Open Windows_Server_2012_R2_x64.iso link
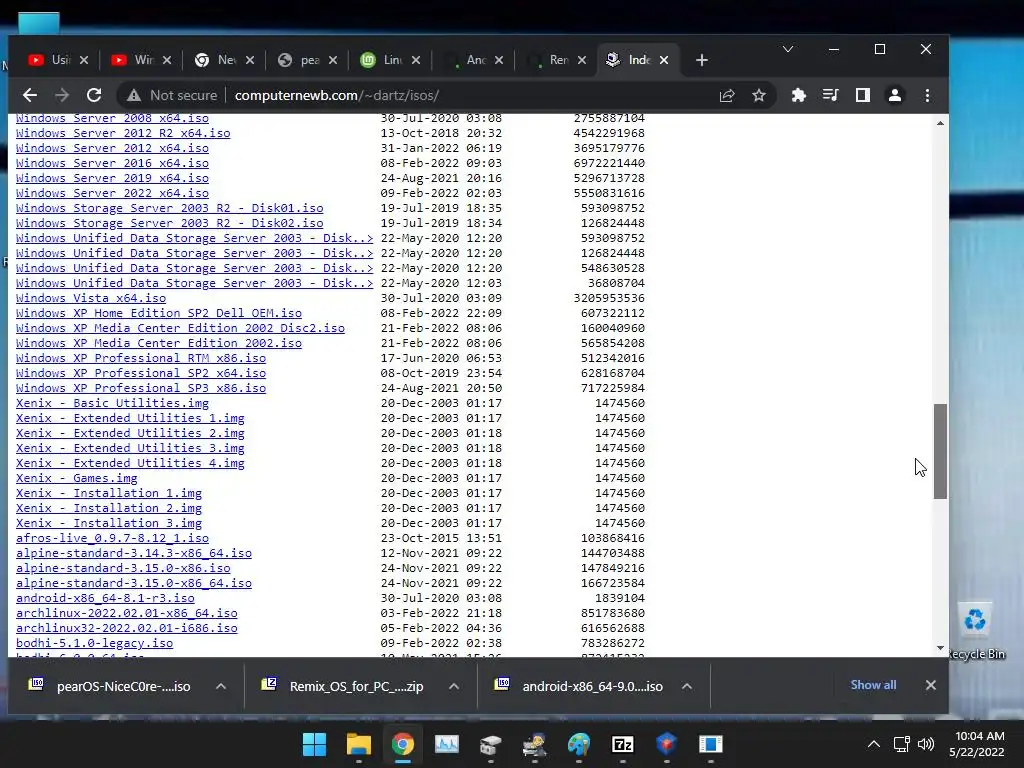The width and height of the screenshot is (1024, 768). 123,133
